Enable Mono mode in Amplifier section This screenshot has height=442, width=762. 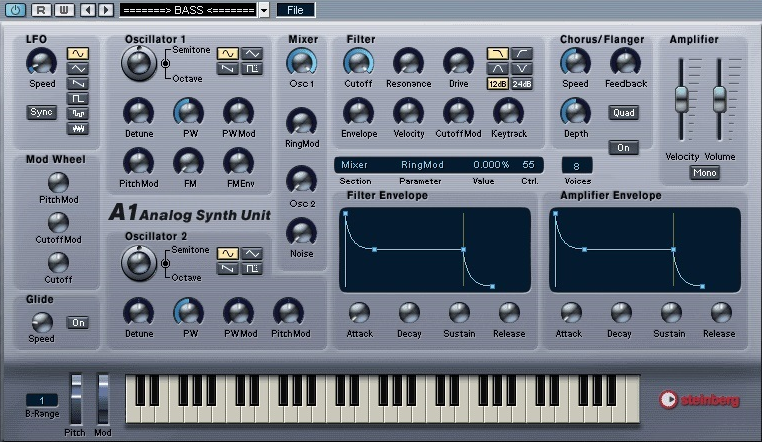coord(703,173)
